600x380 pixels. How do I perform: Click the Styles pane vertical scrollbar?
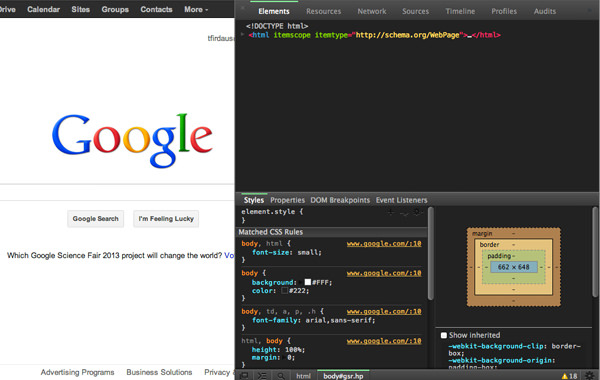430,253
